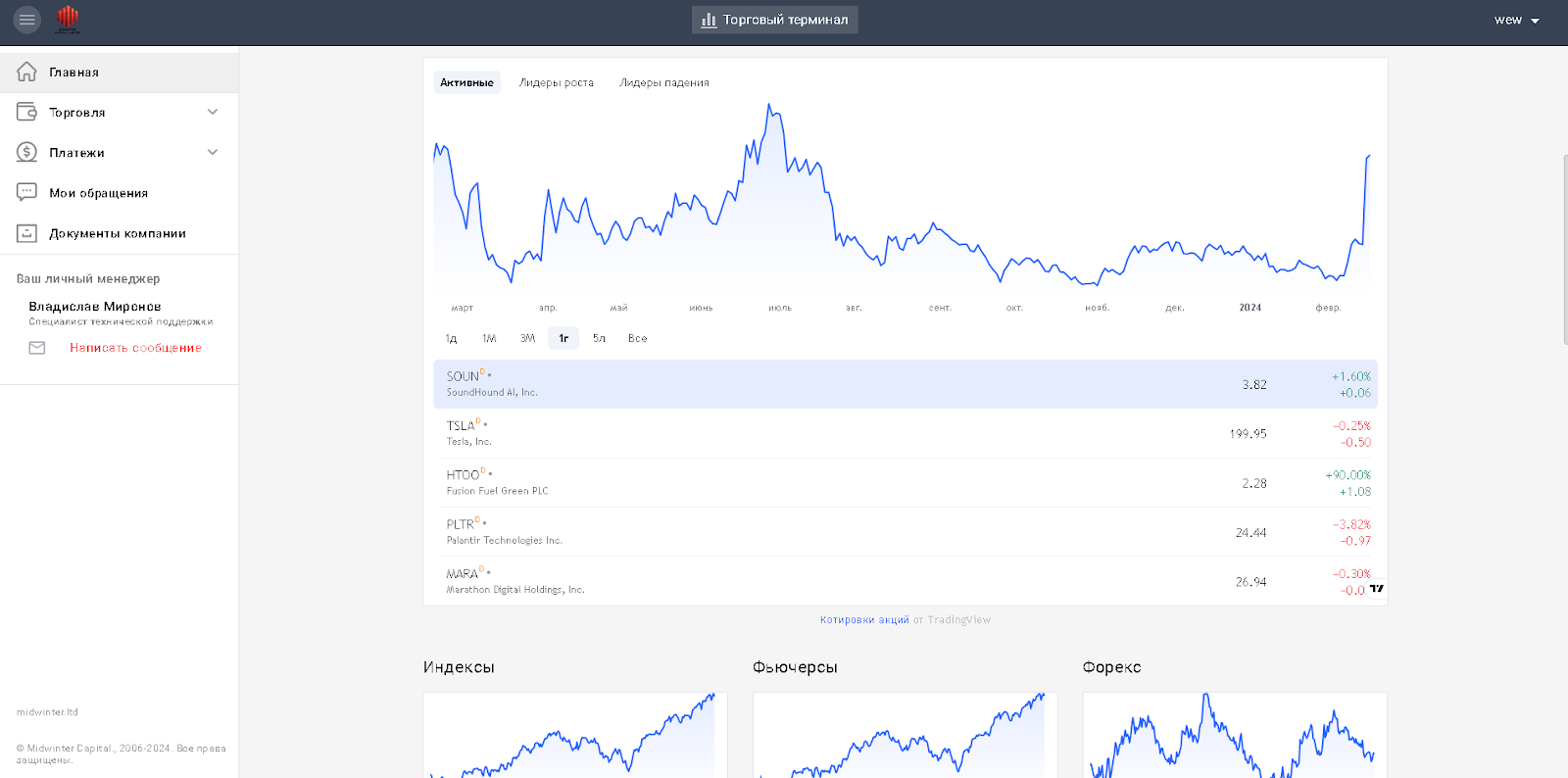Expand the Торговля chevron
The image size is (1568, 778).
click(213, 113)
